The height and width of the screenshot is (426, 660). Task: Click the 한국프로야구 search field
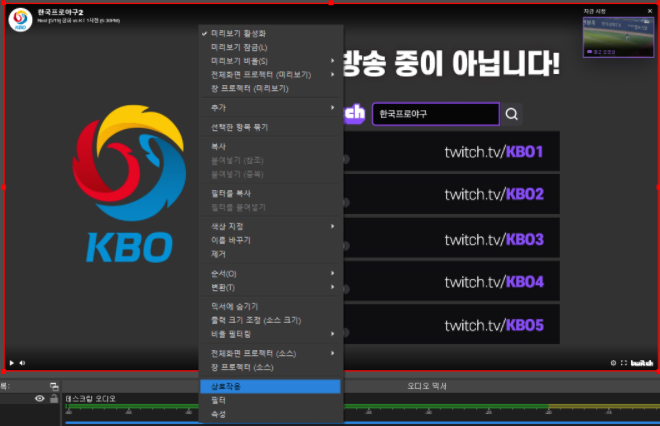[436, 114]
